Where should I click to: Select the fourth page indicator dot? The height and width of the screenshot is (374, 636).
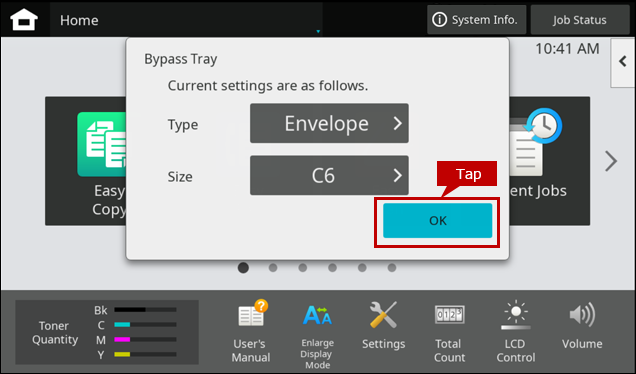333,268
